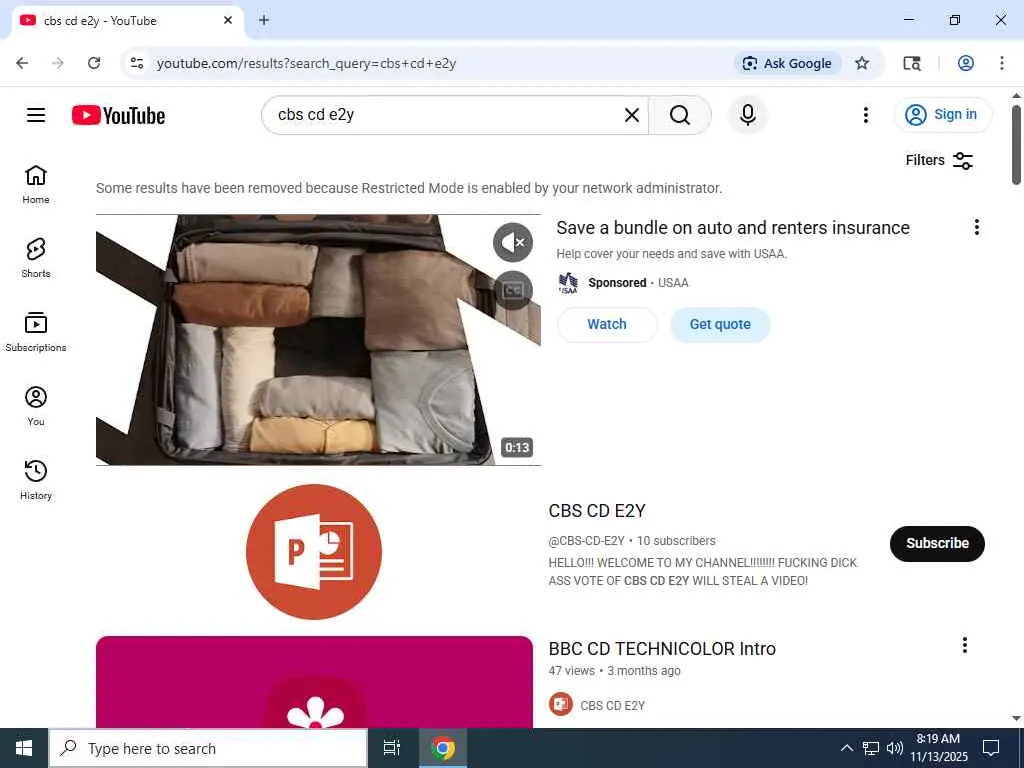Open the volume tray icon
The width and height of the screenshot is (1024, 768).
coord(895,748)
